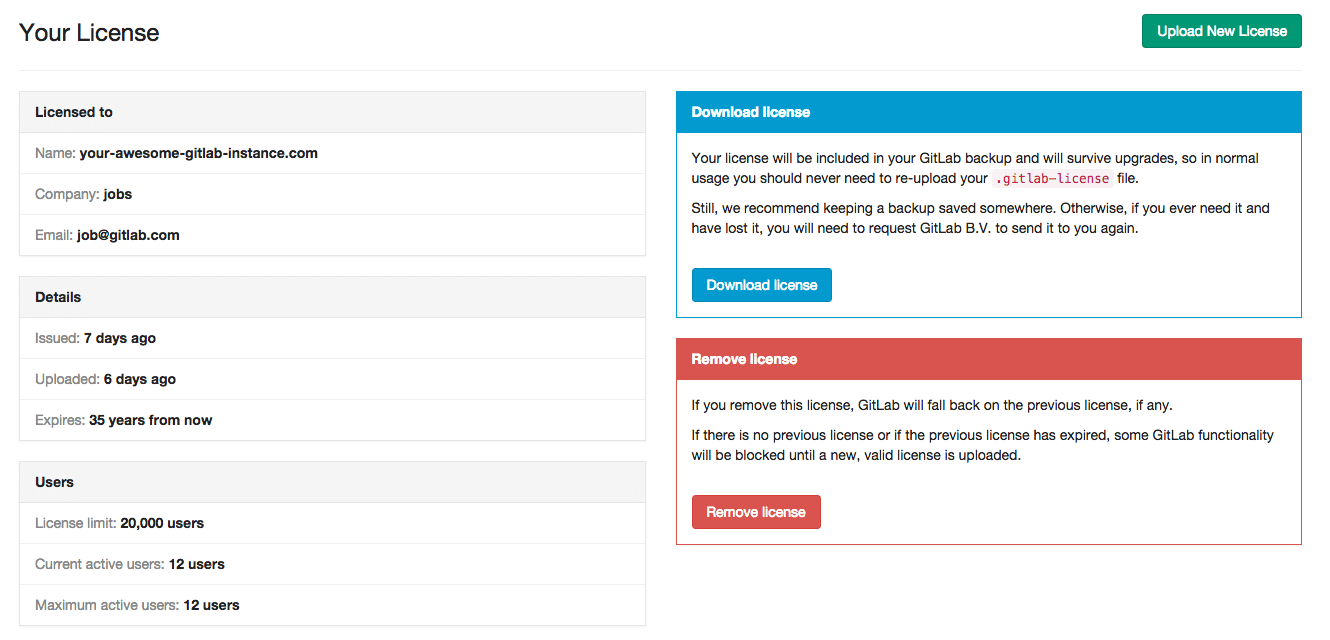Screen dimensions: 1330x640
Task: Click the Your License page heading
Action: point(89,32)
